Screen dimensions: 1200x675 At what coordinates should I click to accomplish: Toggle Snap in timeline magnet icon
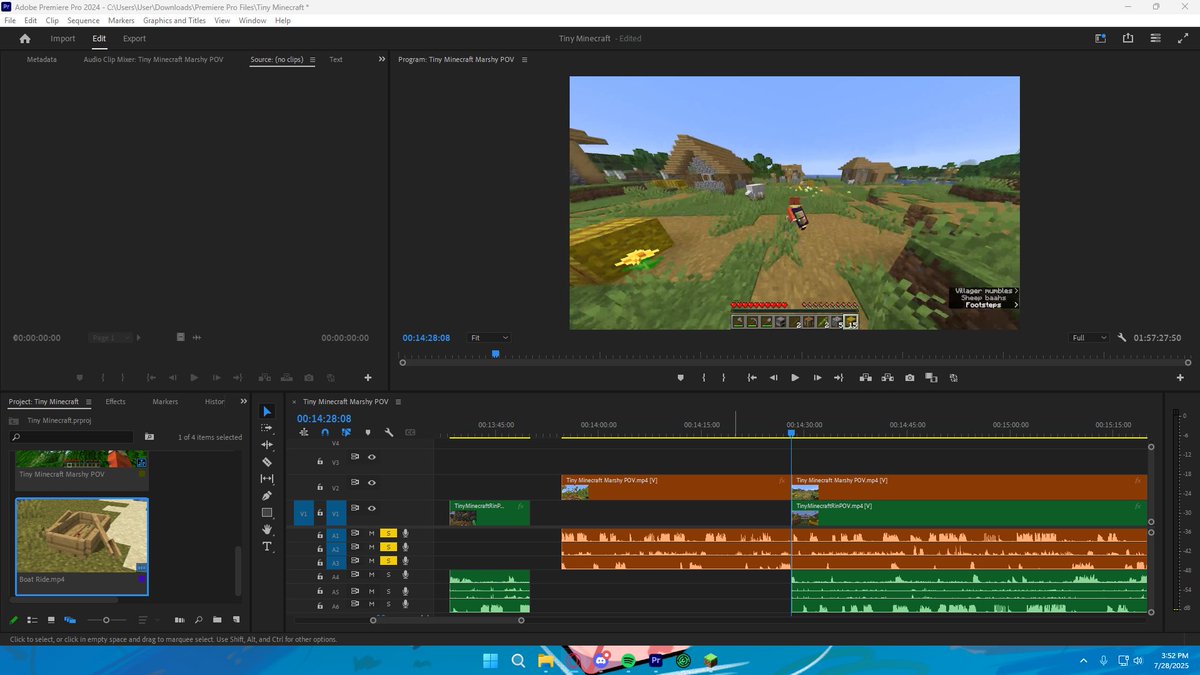(x=325, y=433)
